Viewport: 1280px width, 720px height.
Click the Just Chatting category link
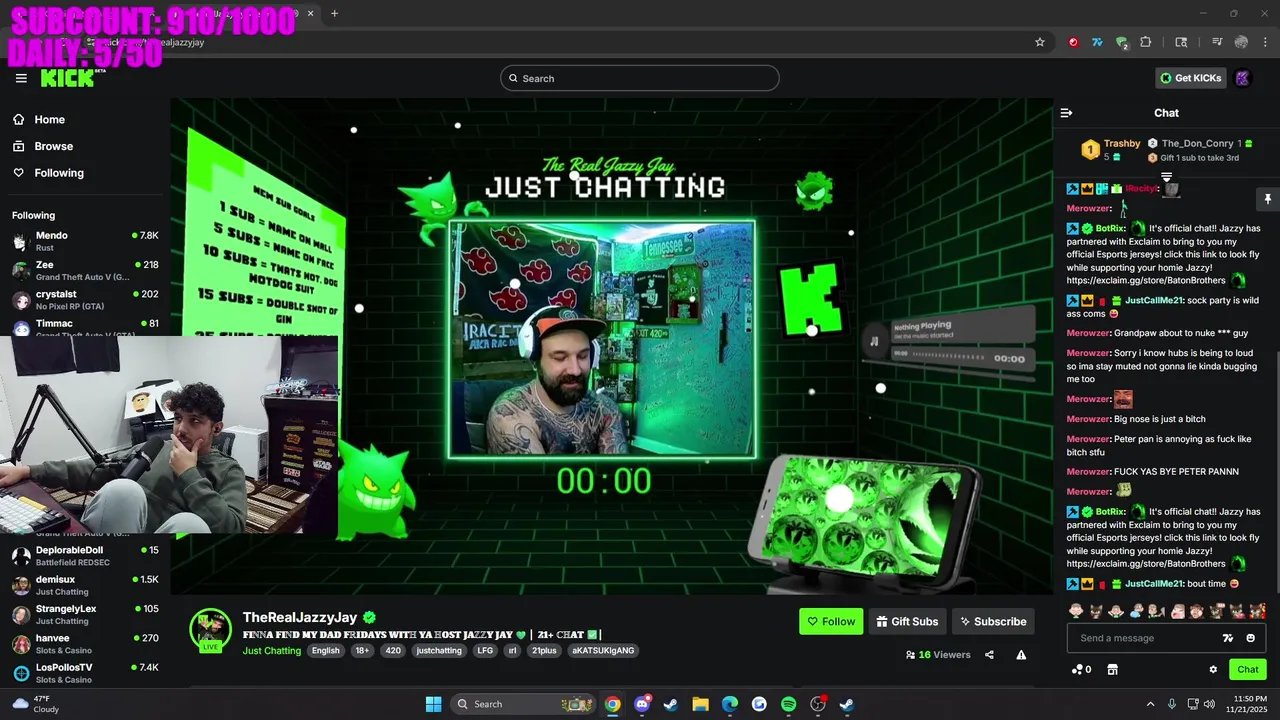[x=271, y=651]
